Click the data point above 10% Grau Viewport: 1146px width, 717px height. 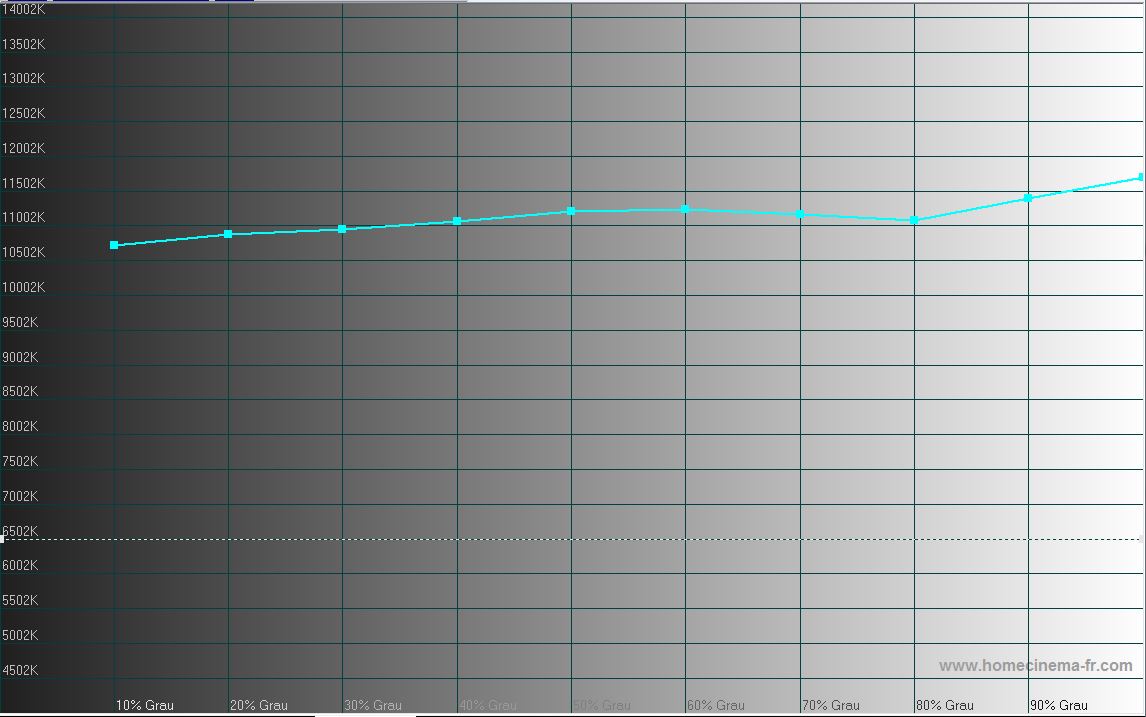[114, 245]
